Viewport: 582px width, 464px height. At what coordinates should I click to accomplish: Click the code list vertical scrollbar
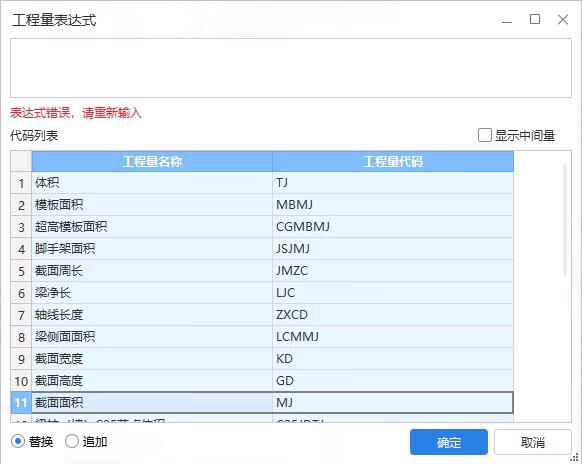tap(565, 219)
